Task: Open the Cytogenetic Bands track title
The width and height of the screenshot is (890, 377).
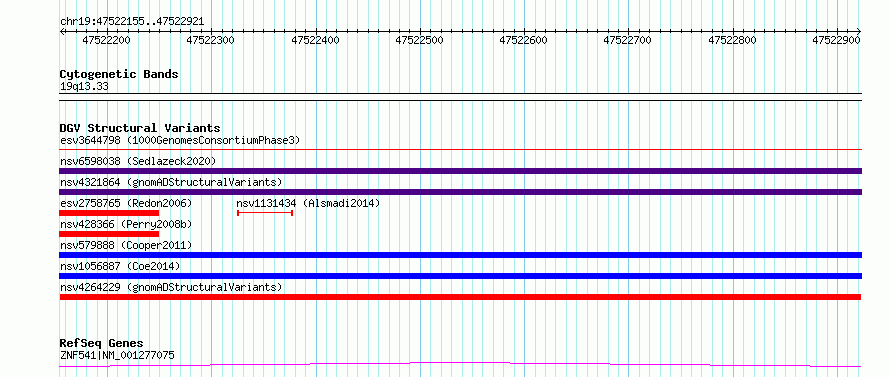Action: pyautogui.click(x=119, y=74)
